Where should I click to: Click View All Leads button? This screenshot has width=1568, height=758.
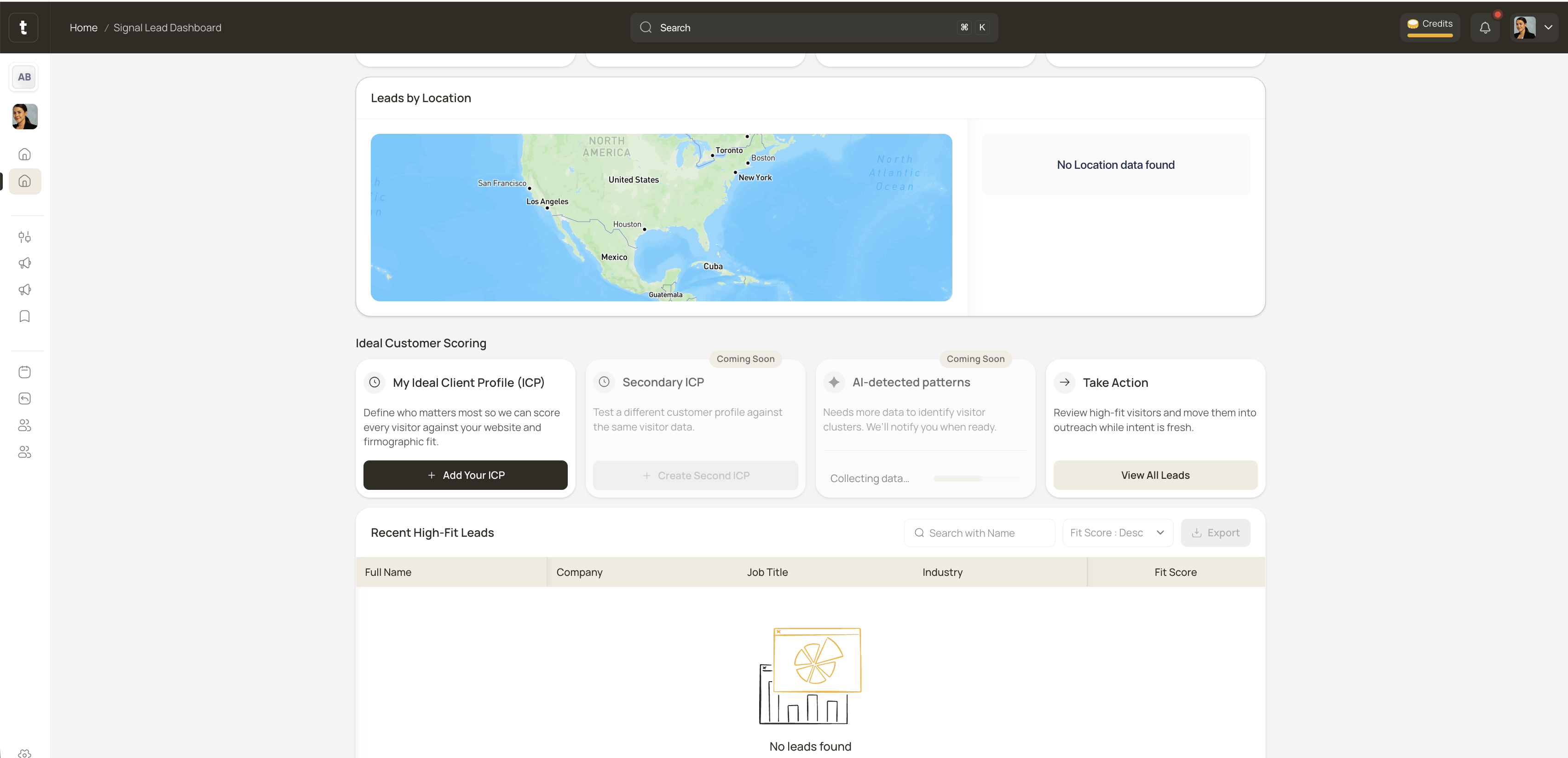click(1155, 475)
